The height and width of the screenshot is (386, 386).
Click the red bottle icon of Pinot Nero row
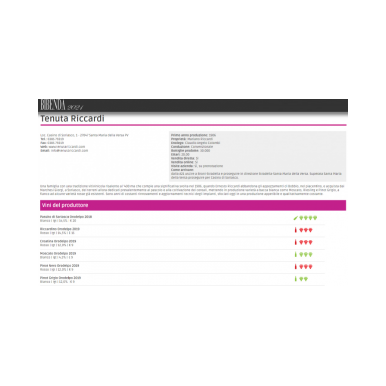[295, 267]
